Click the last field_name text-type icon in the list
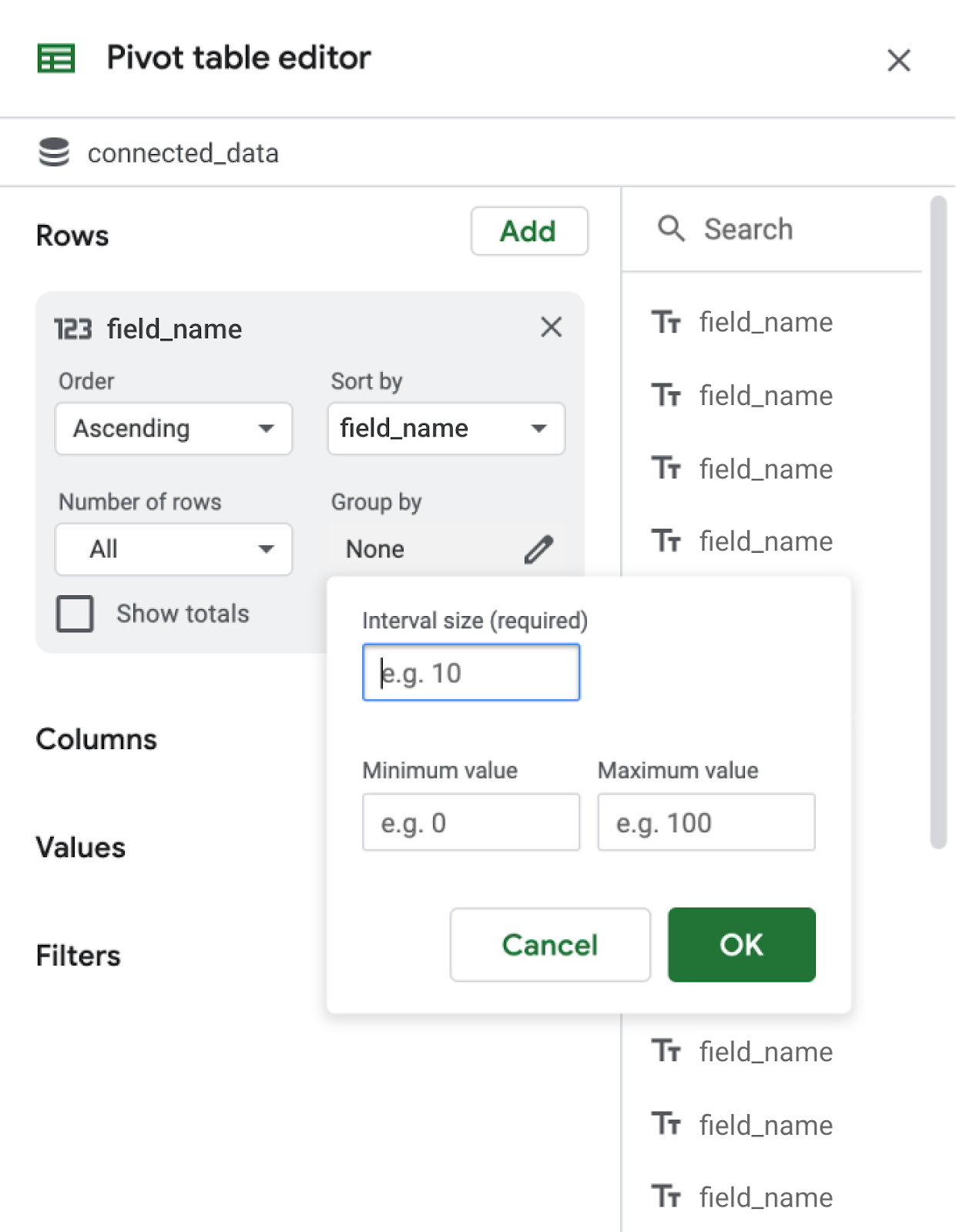The height and width of the screenshot is (1232, 956). (666, 1197)
